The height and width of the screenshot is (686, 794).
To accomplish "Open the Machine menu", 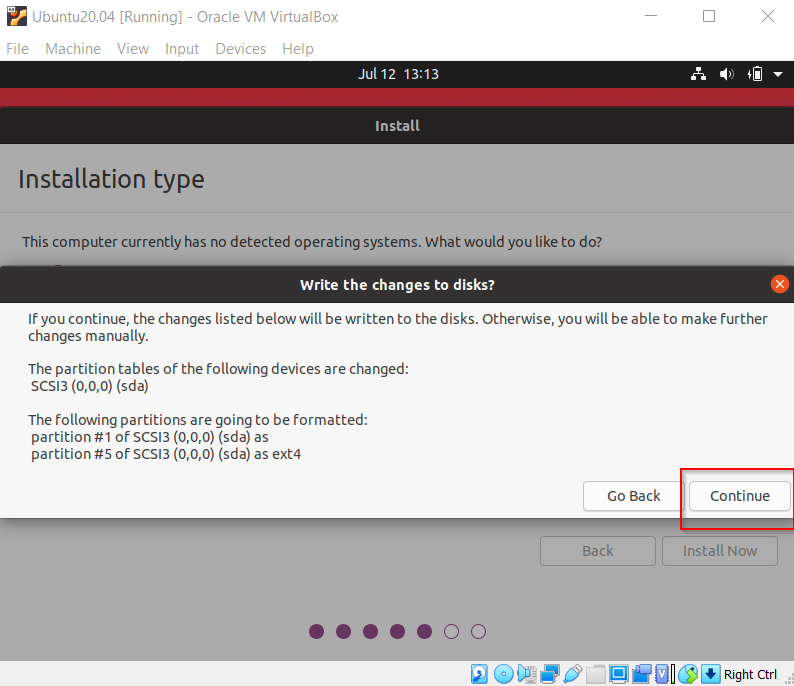I will pos(73,48).
